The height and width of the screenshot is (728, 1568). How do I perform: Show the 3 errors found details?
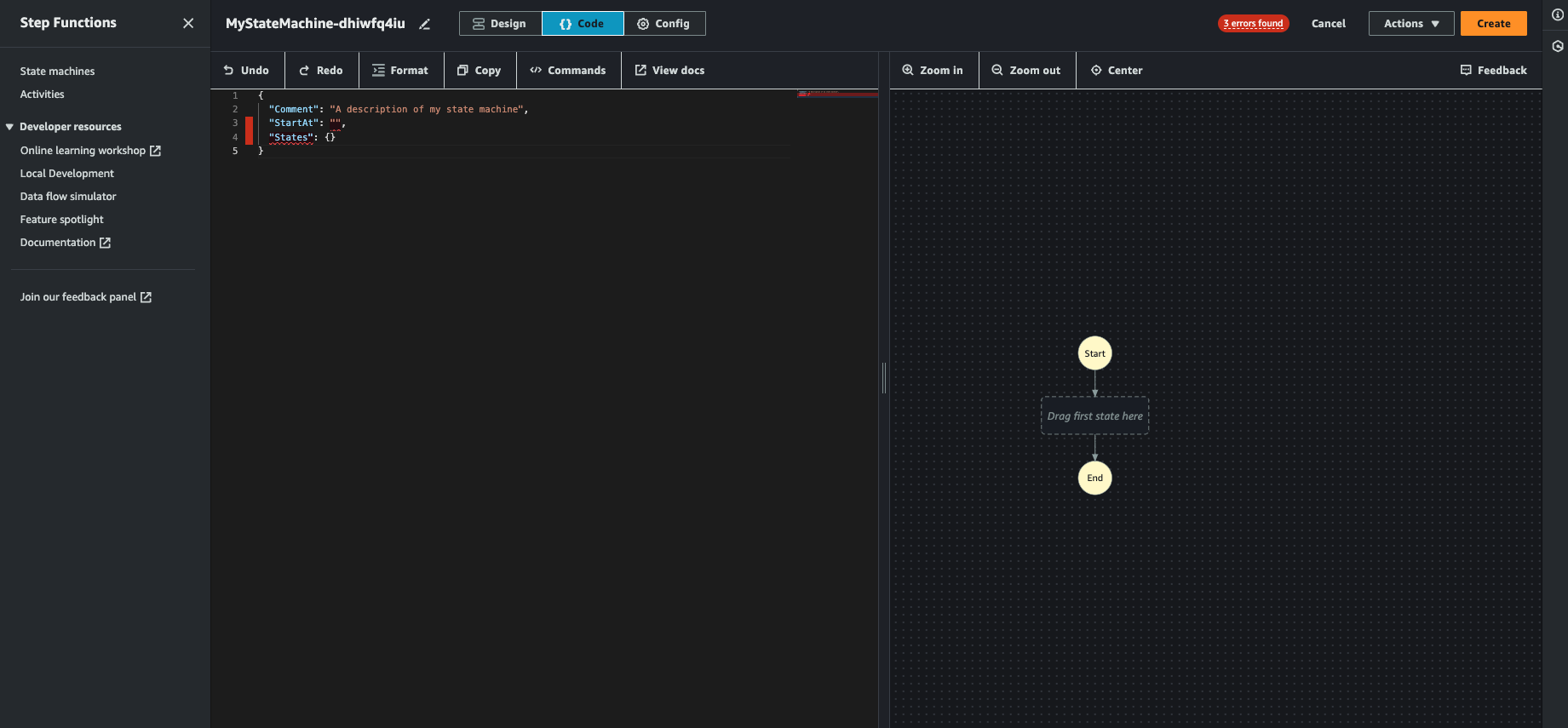coord(1253,24)
